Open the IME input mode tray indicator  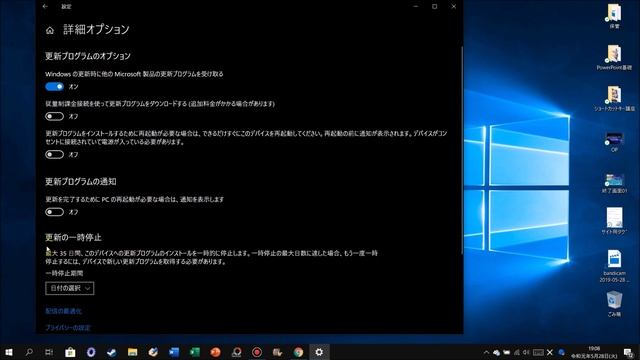click(x=550, y=352)
